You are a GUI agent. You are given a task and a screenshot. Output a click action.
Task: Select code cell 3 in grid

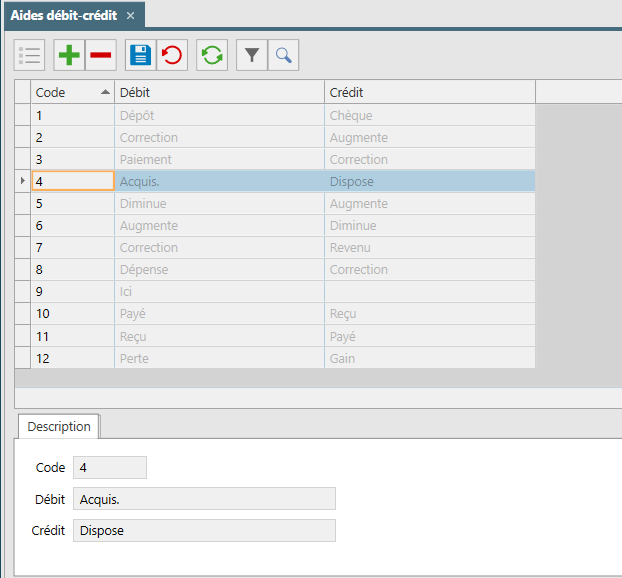[73, 159]
